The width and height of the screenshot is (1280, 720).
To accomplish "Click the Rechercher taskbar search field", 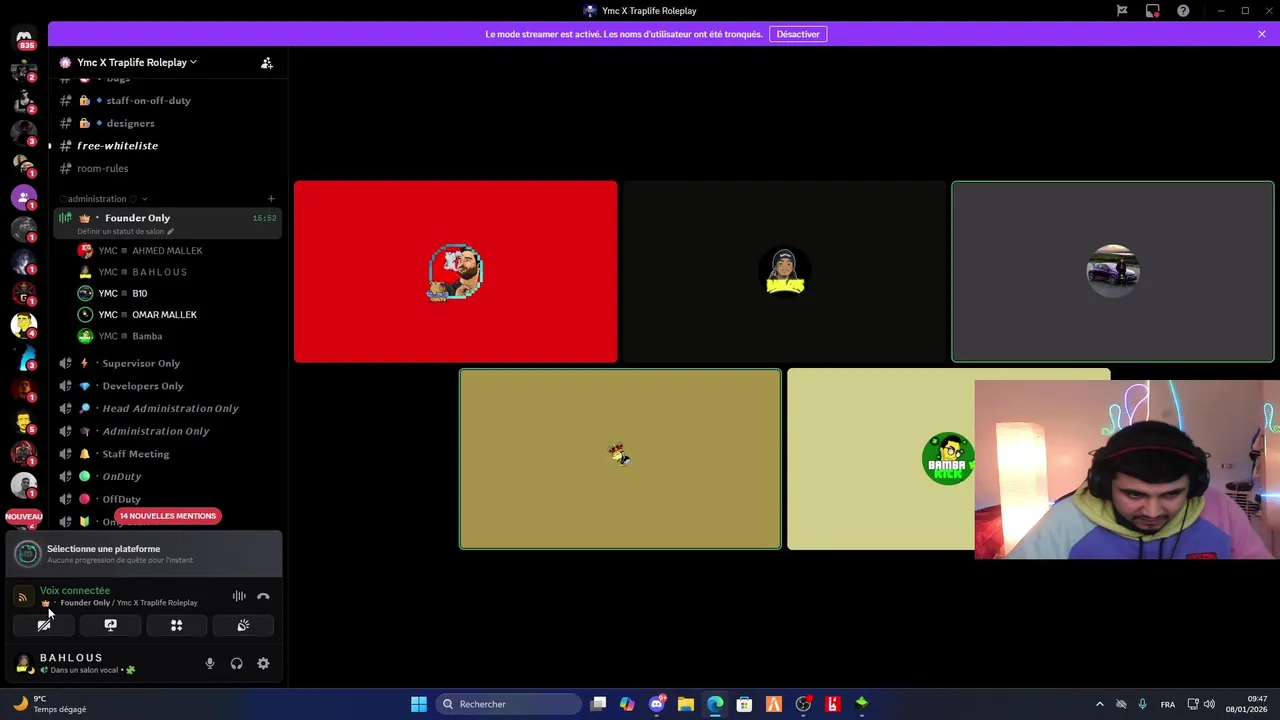I will pyautogui.click(x=510, y=704).
